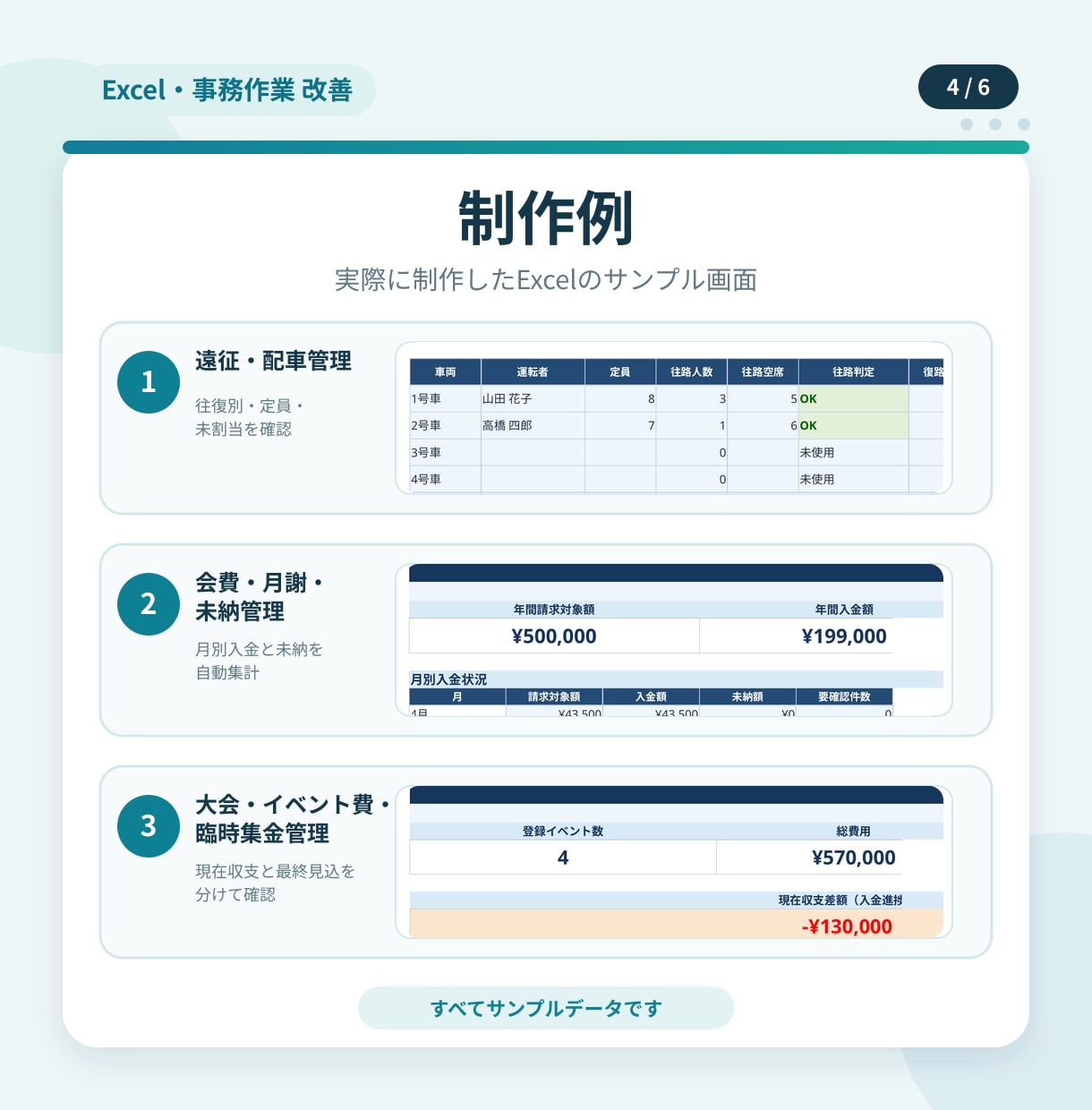Click the '¥500,000' value cell
1092x1110 pixels.
[x=554, y=636]
